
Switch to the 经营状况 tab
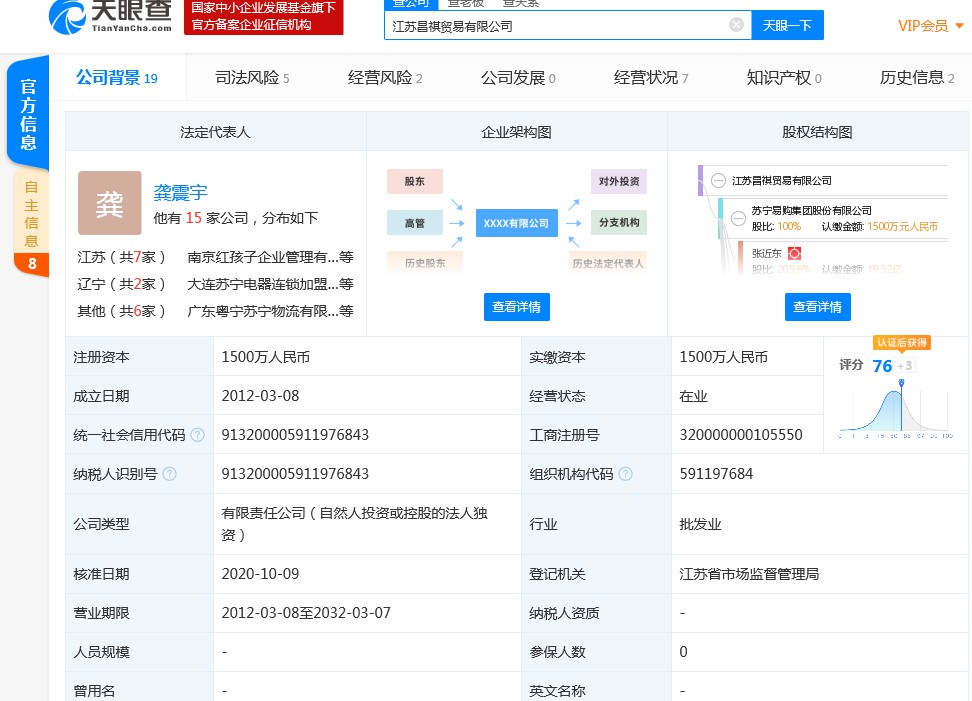tap(651, 77)
